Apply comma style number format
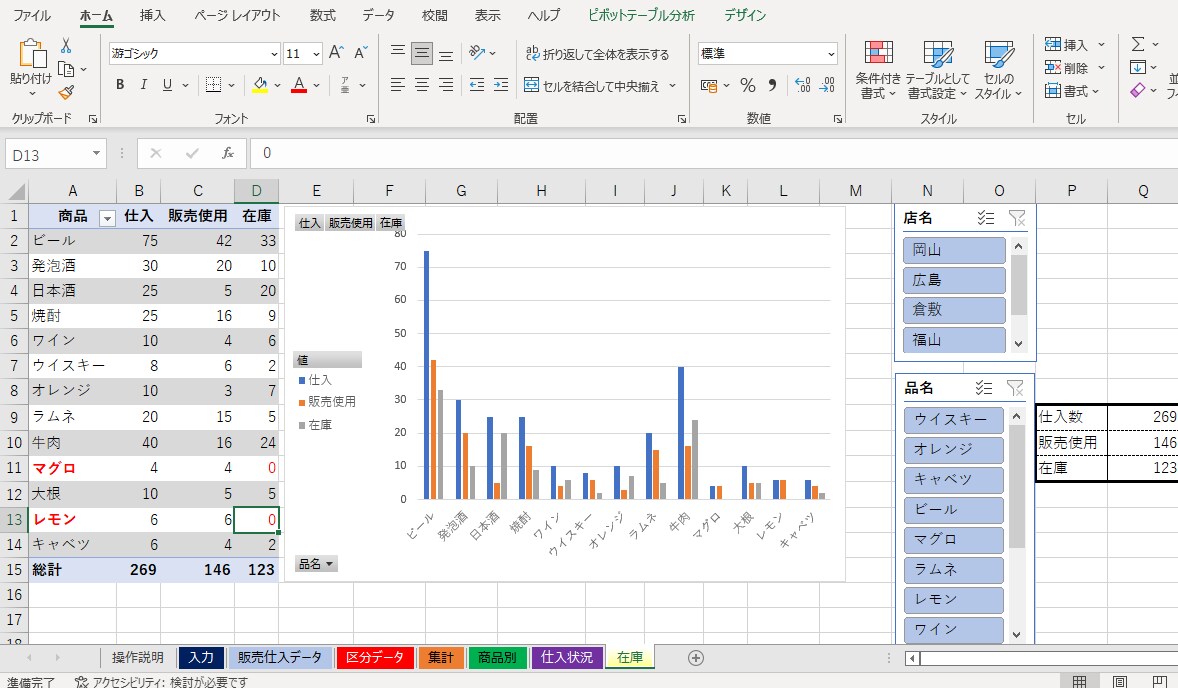Image resolution: width=1178 pixels, height=688 pixels. (772, 86)
